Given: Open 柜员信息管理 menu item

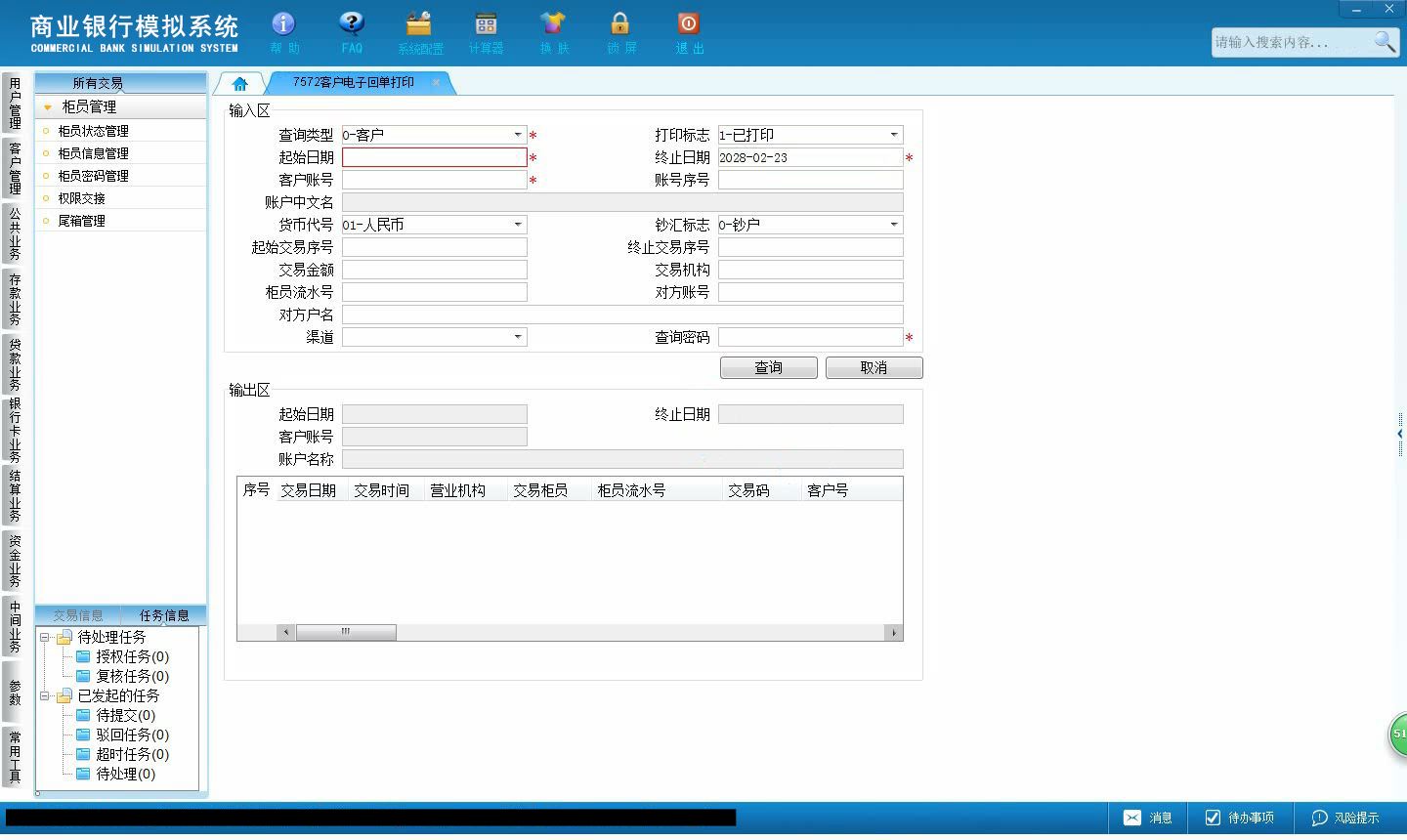Looking at the screenshot, I should [x=93, y=153].
